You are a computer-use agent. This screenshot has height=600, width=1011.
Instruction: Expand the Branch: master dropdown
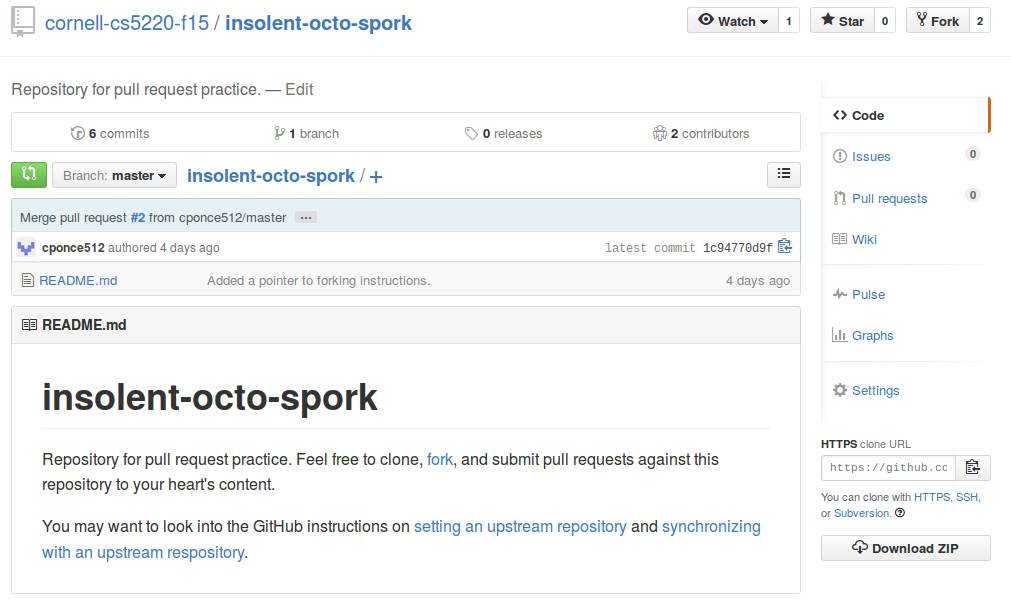coord(114,175)
